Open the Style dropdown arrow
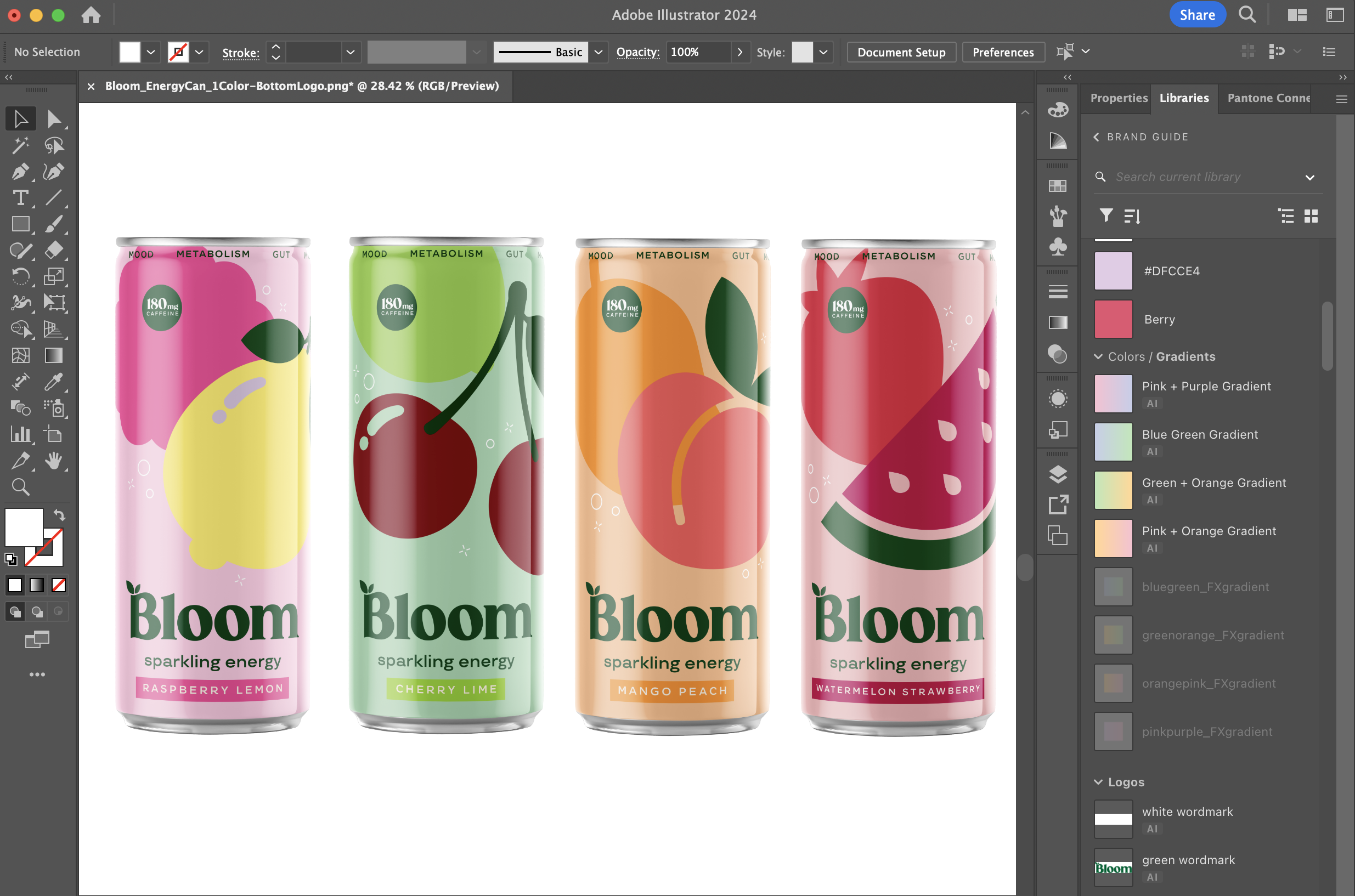 pyautogui.click(x=823, y=52)
